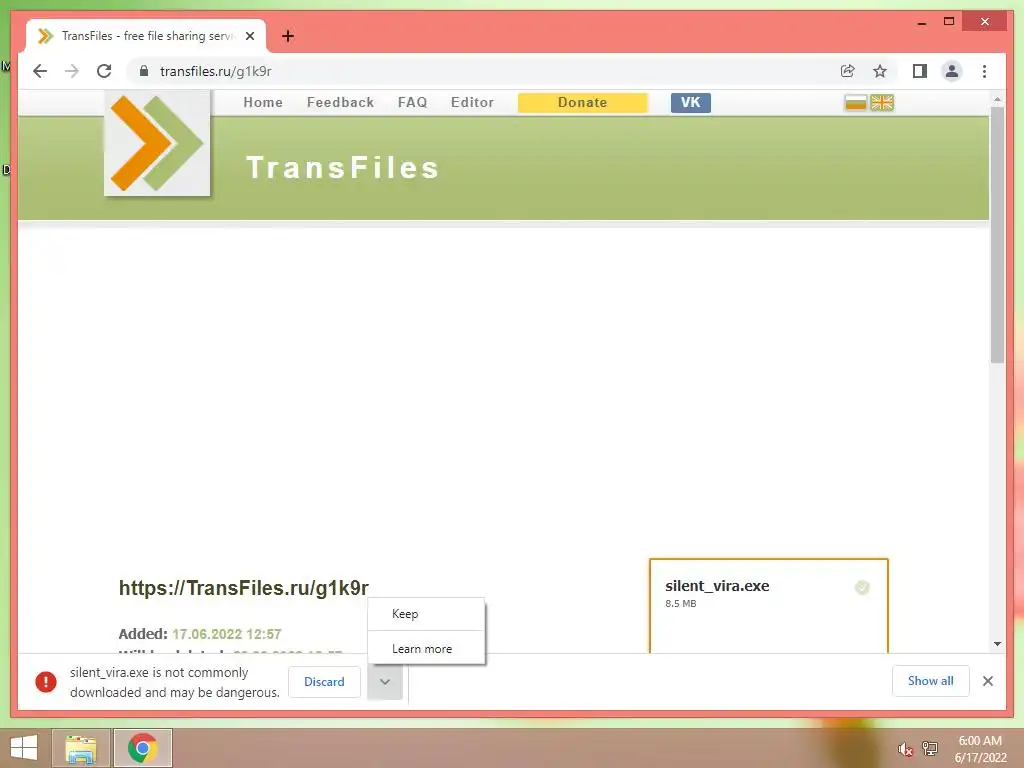Click the page vertical scrollbar thumb

tap(997, 234)
